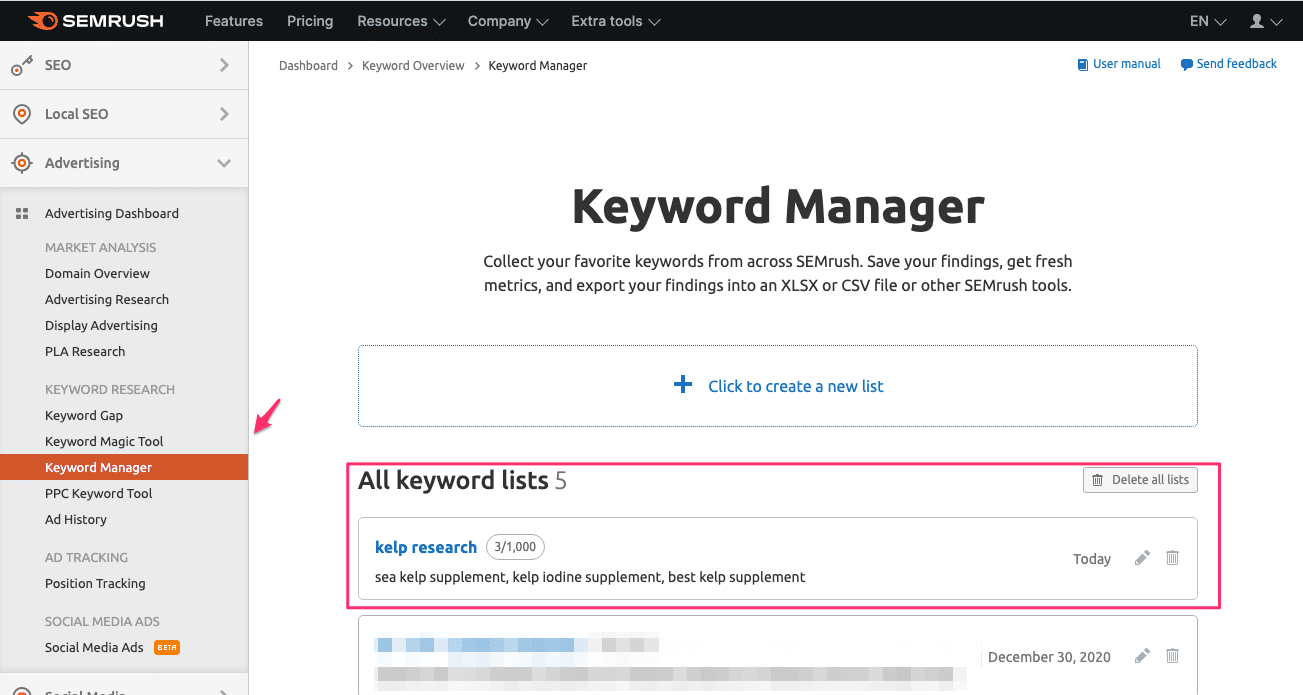This screenshot has height=695, width=1303.
Task: Open PPC Keyword Tool
Action: 98,493
